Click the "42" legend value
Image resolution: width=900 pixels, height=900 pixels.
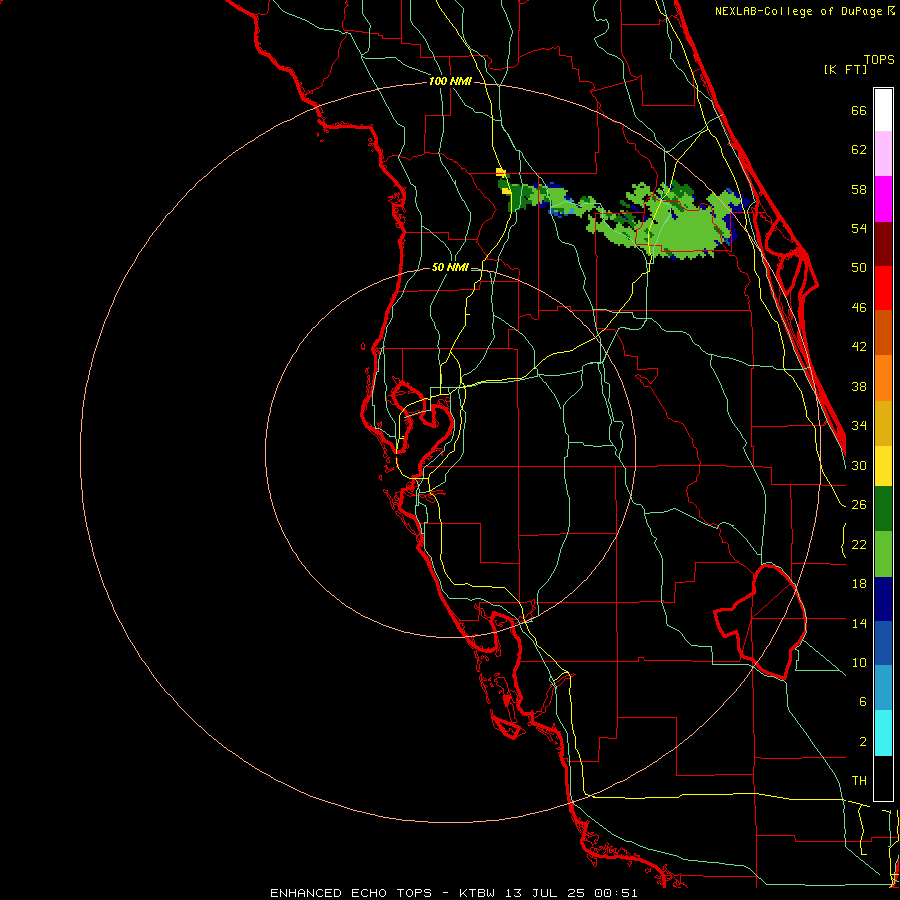859,347
